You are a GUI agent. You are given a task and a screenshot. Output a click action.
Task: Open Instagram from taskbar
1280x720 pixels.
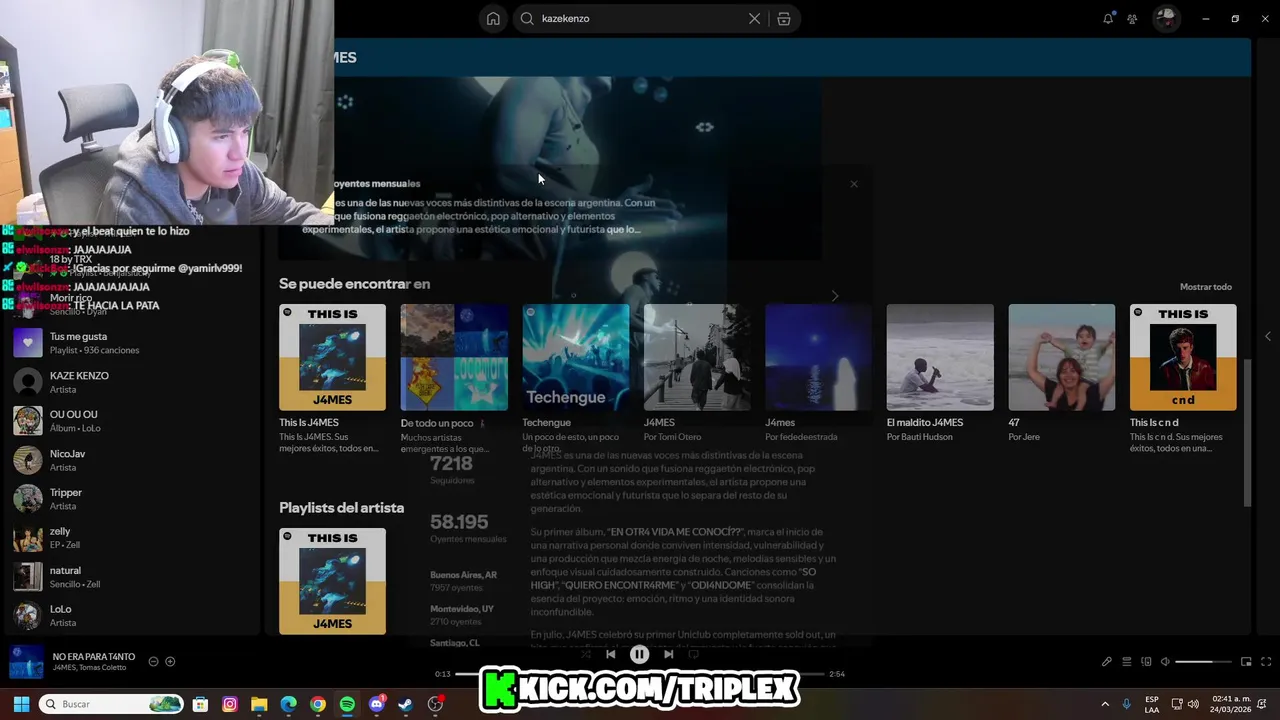pyautogui.click(x=230, y=704)
